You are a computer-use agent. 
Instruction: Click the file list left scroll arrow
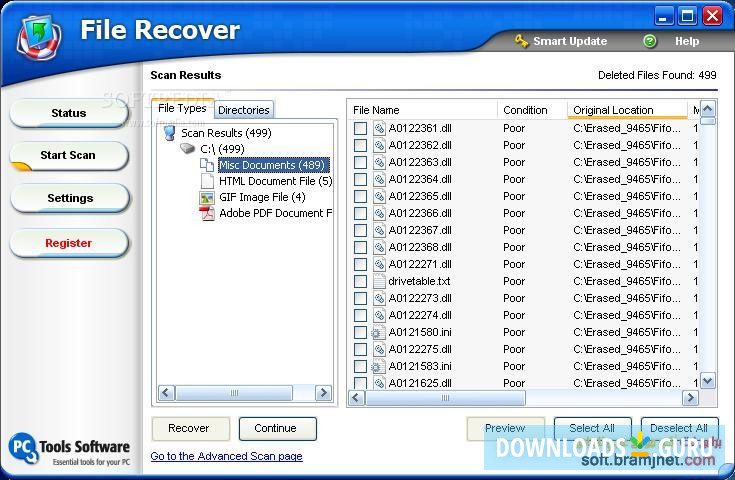tap(356, 398)
